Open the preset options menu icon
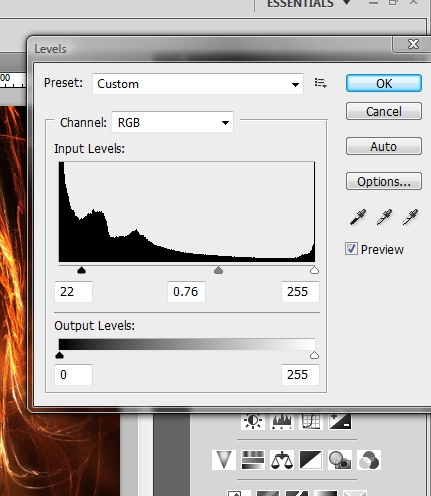 tap(320, 83)
